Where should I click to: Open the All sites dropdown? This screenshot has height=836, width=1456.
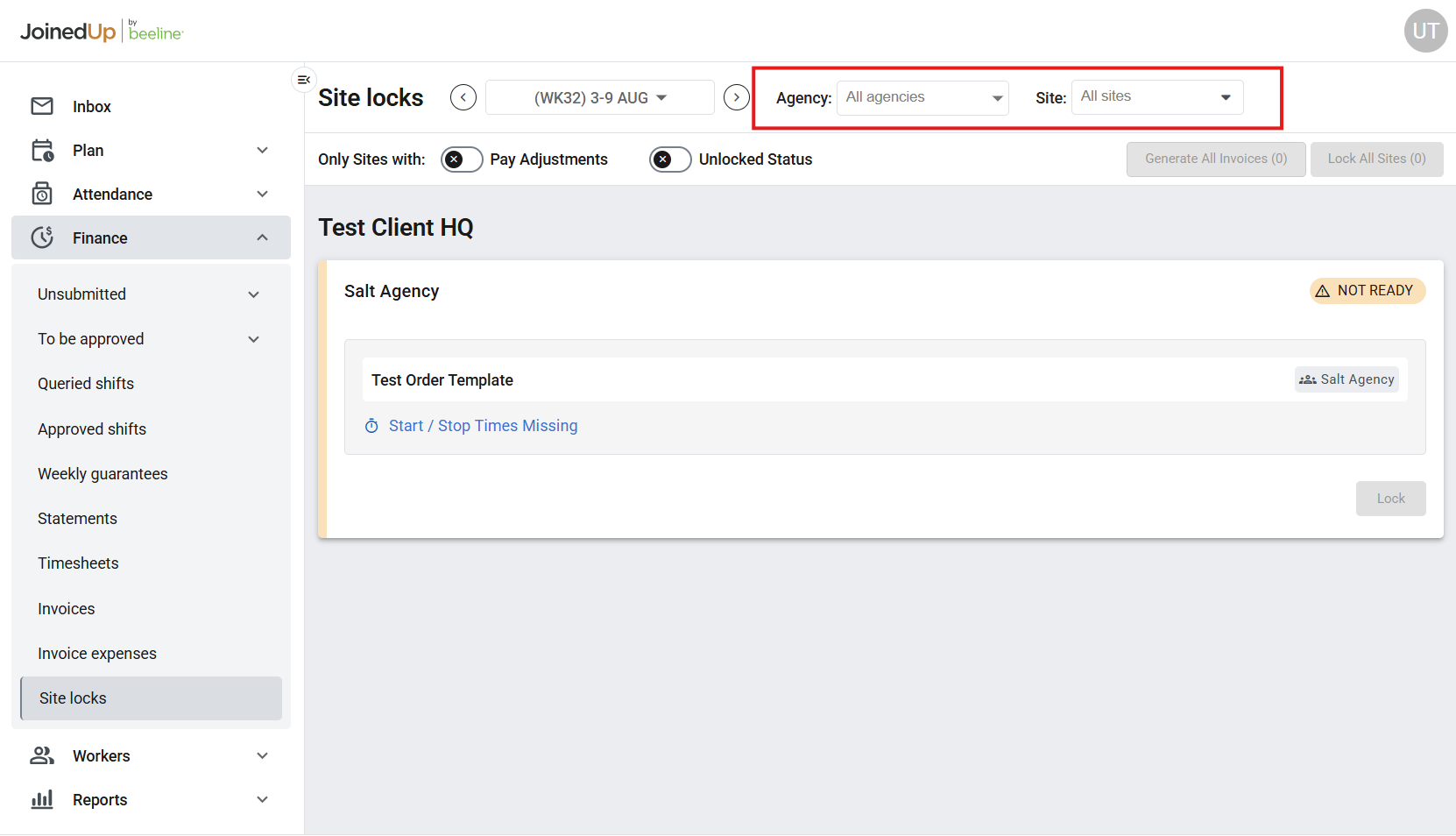[1157, 97]
